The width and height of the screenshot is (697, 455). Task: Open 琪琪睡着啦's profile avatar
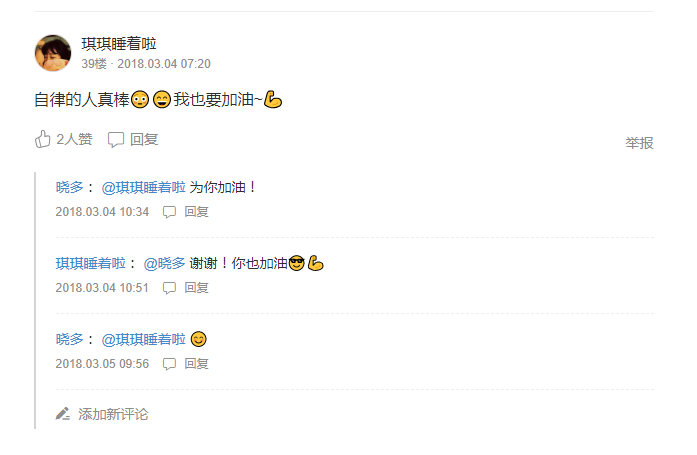pyautogui.click(x=53, y=53)
